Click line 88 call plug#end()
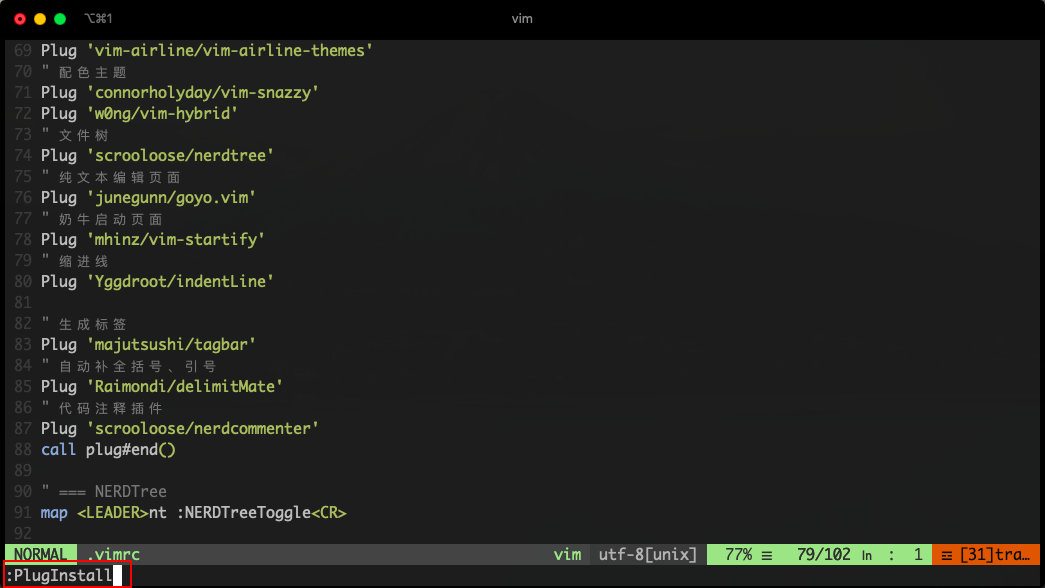1045x588 pixels. 108,449
